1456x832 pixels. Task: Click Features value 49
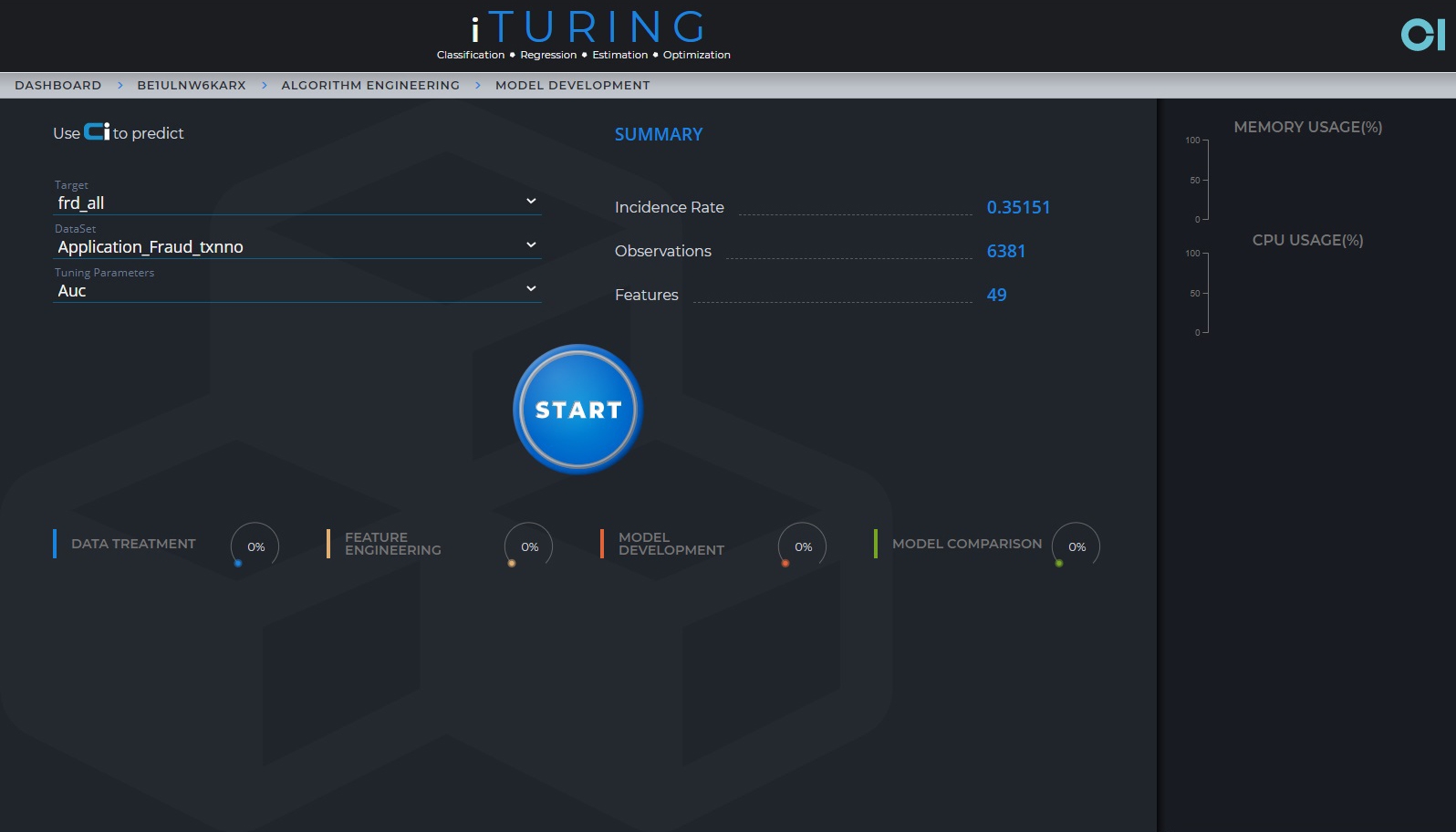tap(996, 295)
